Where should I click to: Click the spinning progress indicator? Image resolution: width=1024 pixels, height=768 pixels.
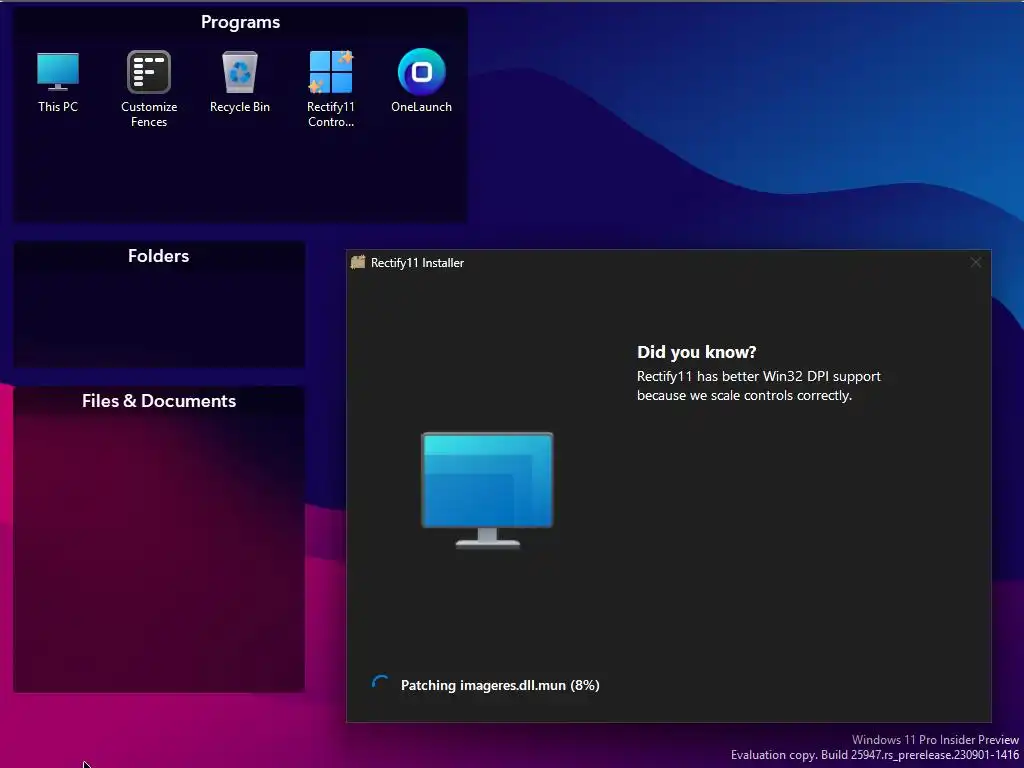[380, 684]
